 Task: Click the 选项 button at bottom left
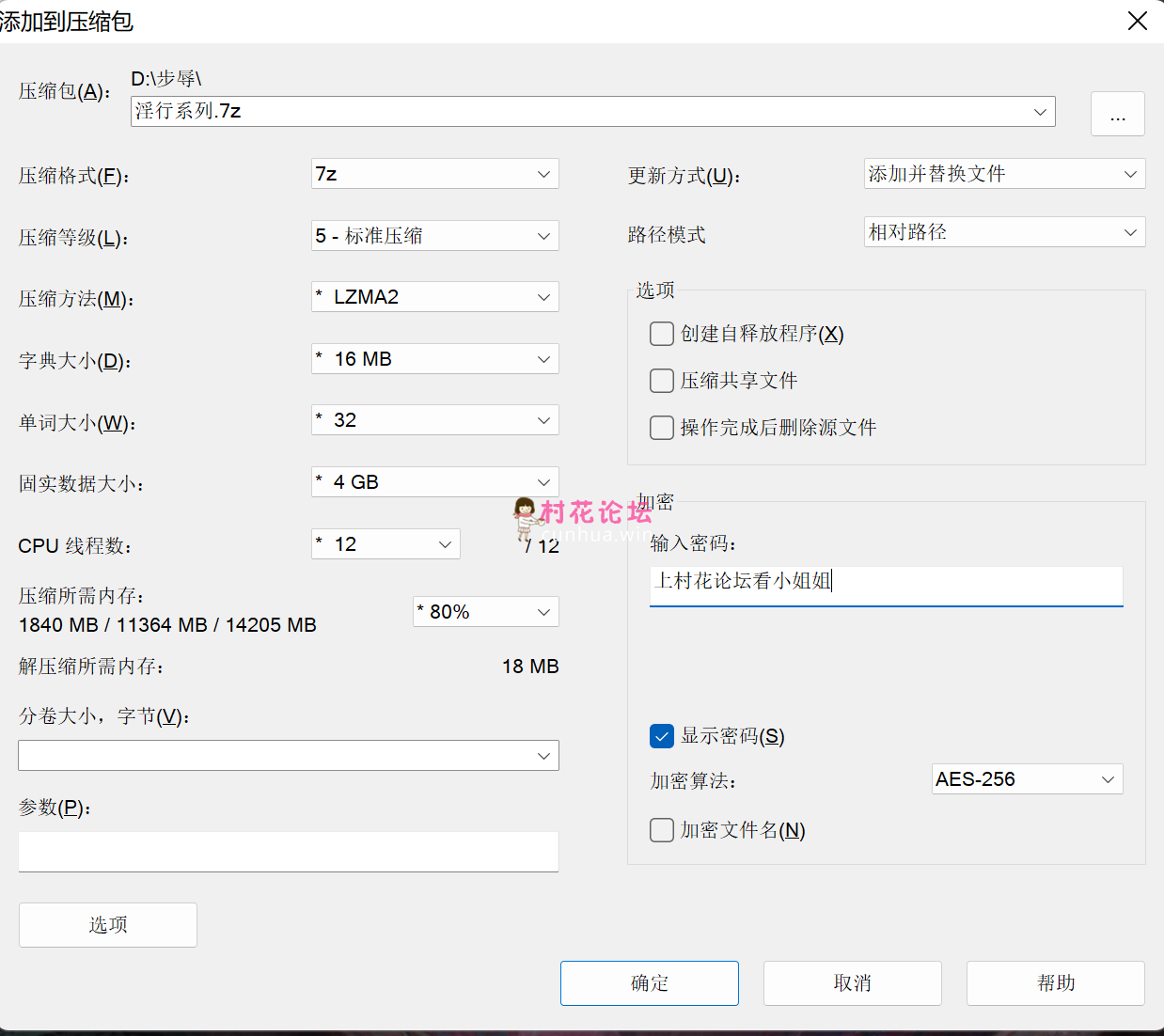coord(108,925)
